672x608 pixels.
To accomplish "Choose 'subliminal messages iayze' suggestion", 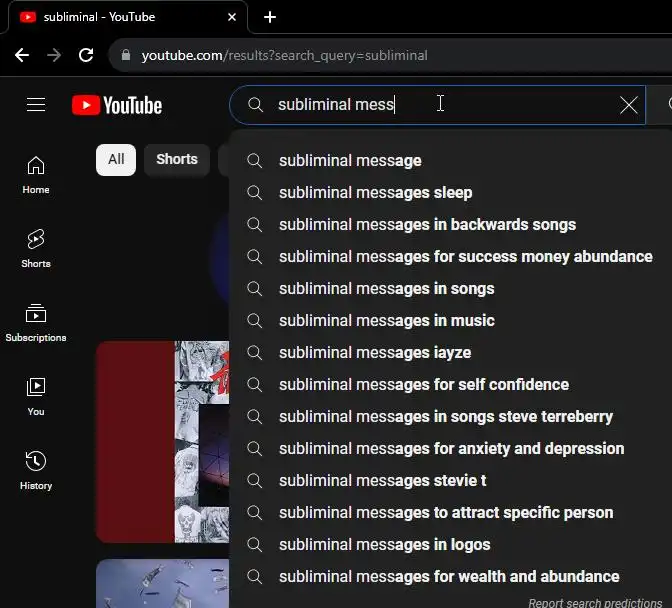I will click(450, 353).
